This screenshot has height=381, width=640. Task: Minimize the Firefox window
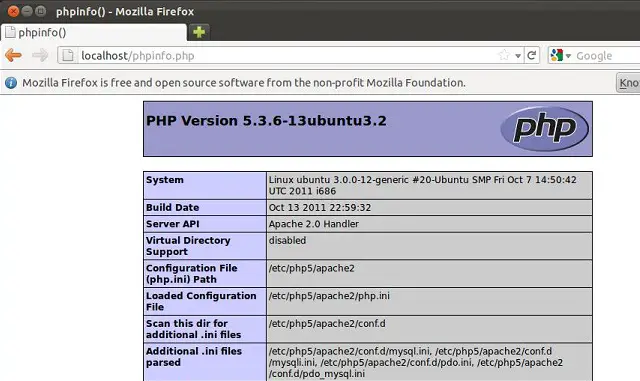click(27, 11)
